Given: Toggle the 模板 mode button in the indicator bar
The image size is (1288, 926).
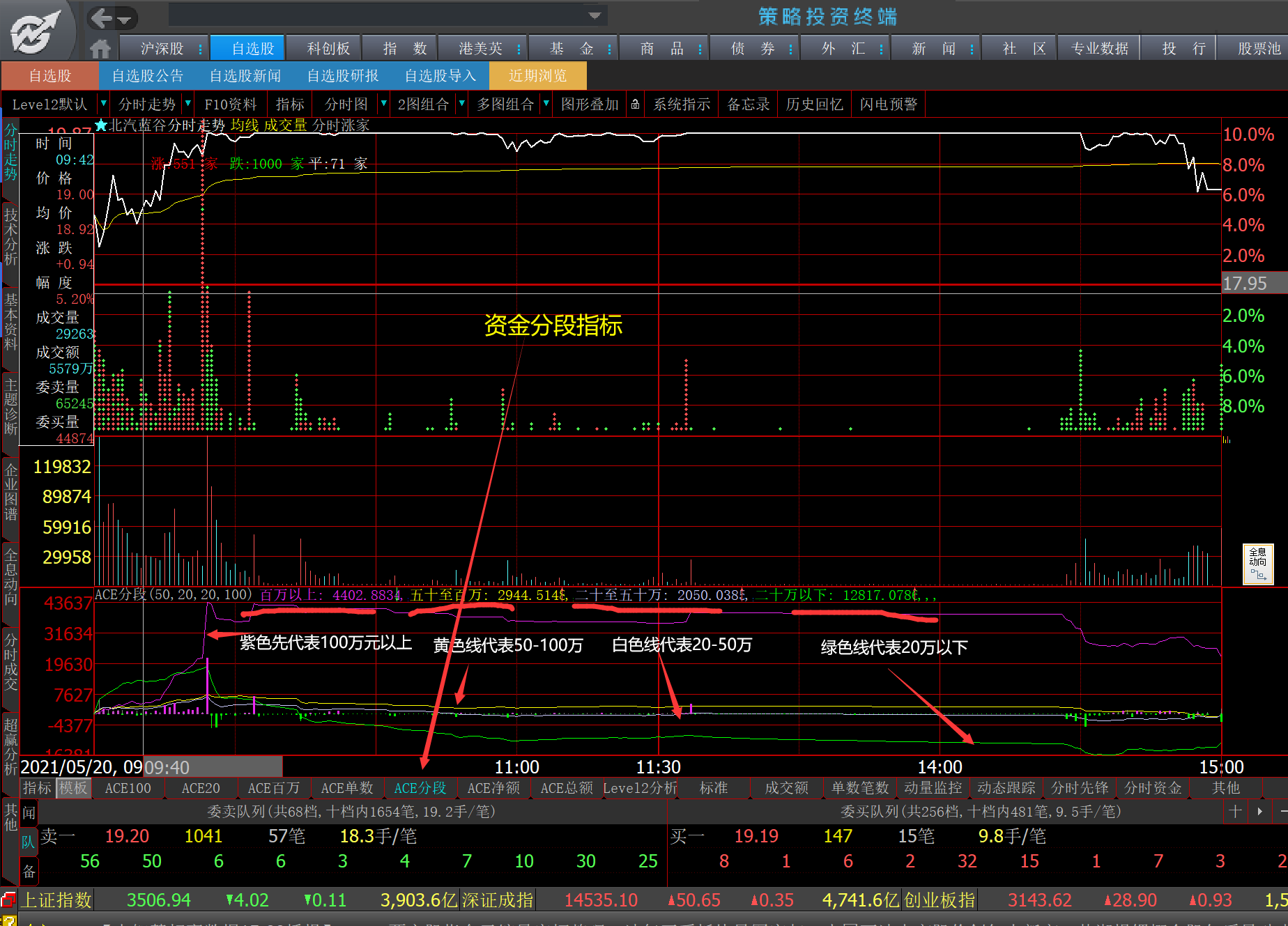Looking at the screenshot, I should (73, 788).
